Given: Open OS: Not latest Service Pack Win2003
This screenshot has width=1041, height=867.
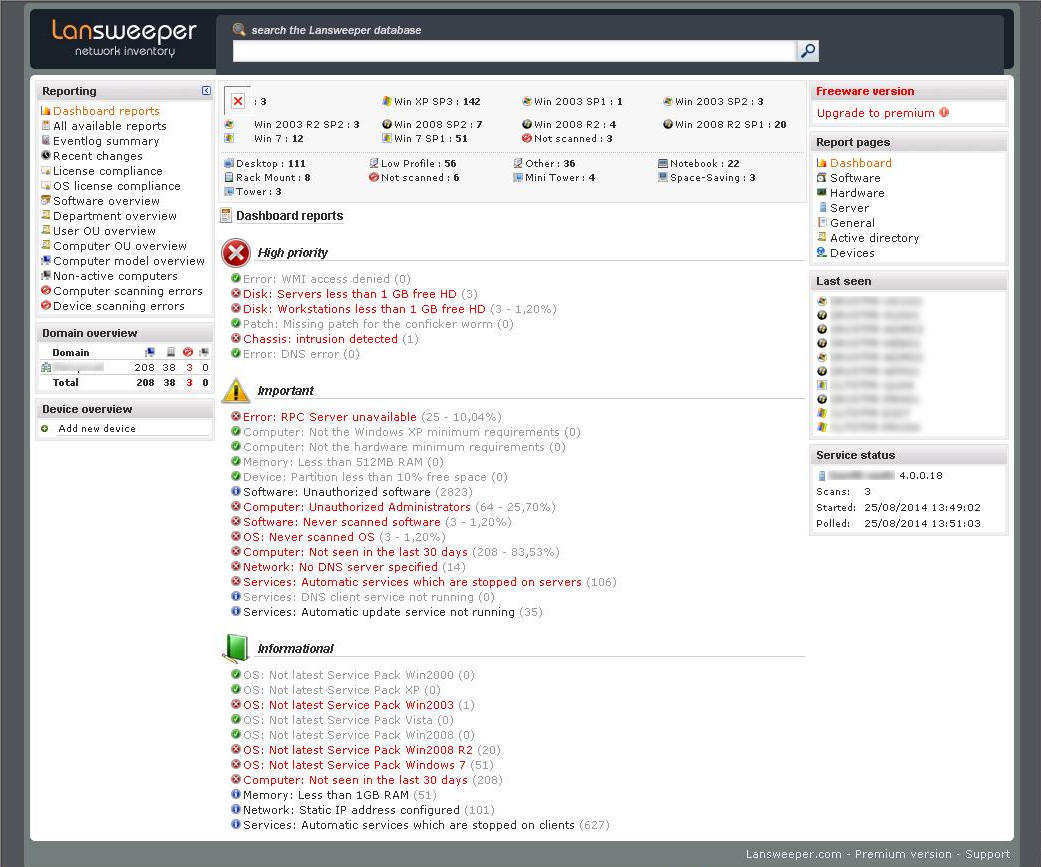Looking at the screenshot, I should coord(348,706).
